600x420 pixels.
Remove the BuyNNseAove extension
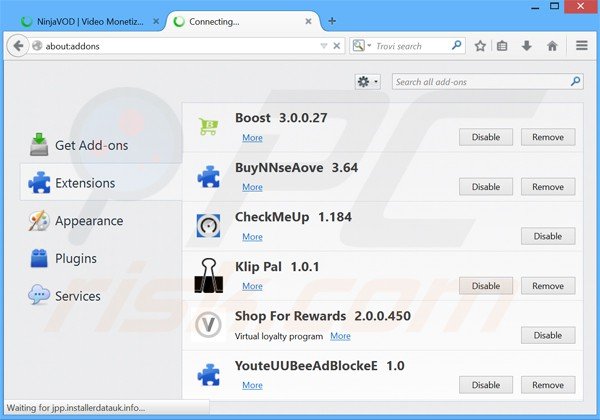point(548,187)
